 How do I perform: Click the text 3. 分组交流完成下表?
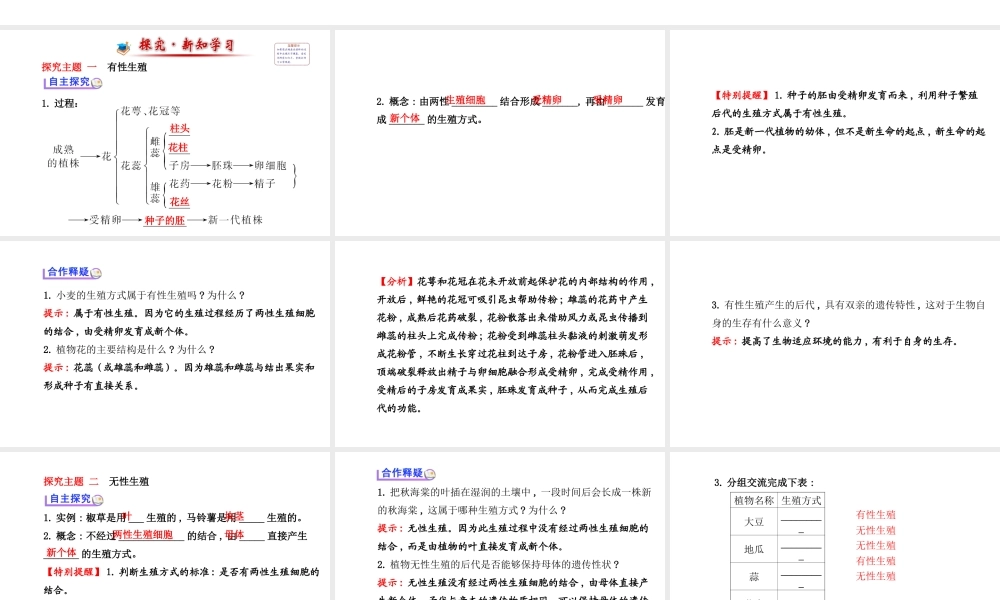click(x=764, y=483)
